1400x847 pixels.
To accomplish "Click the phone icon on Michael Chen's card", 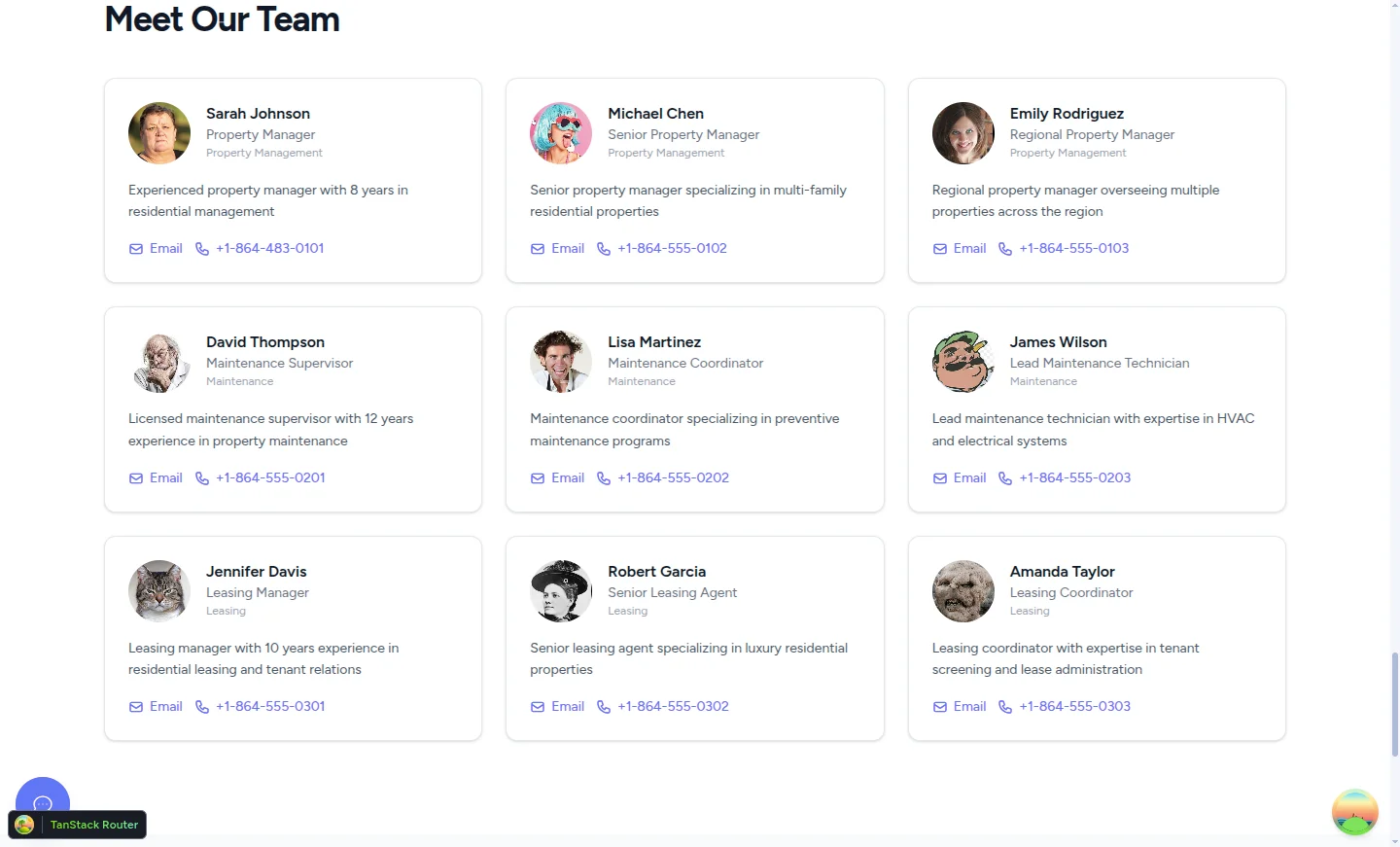I will [604, 249].
